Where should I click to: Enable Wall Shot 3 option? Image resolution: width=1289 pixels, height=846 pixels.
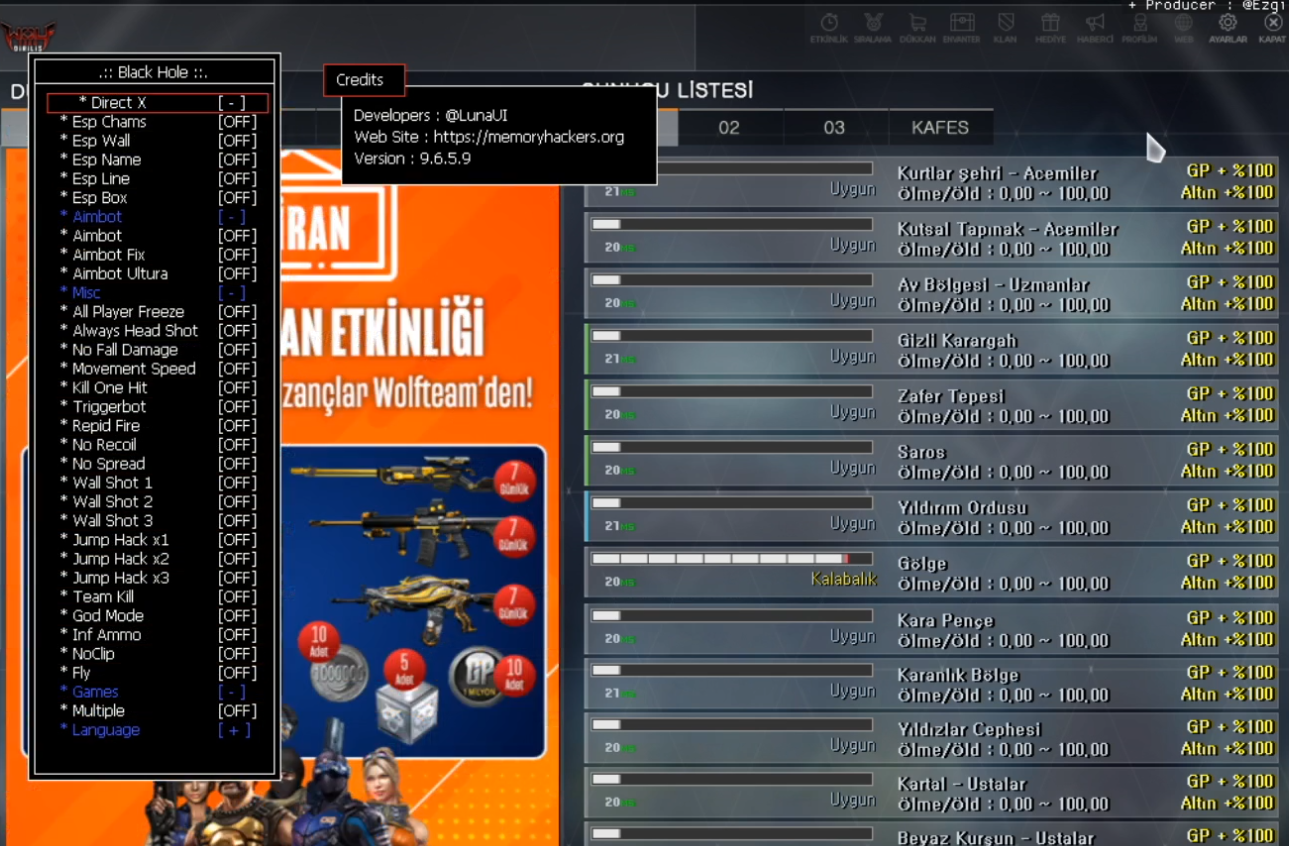[157, 521]
